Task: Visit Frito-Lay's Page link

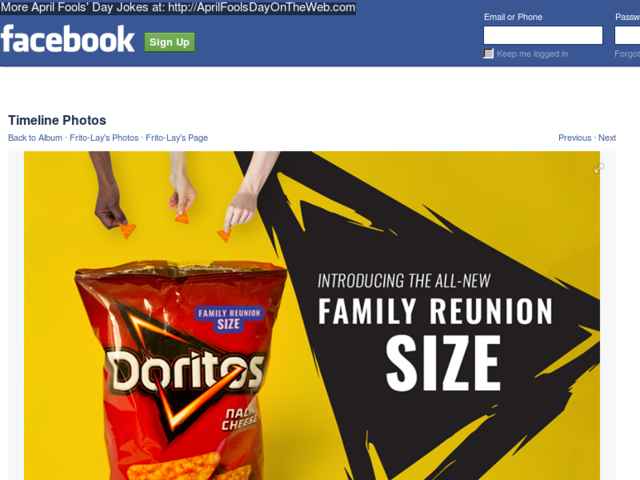Action: pos(177,138)
